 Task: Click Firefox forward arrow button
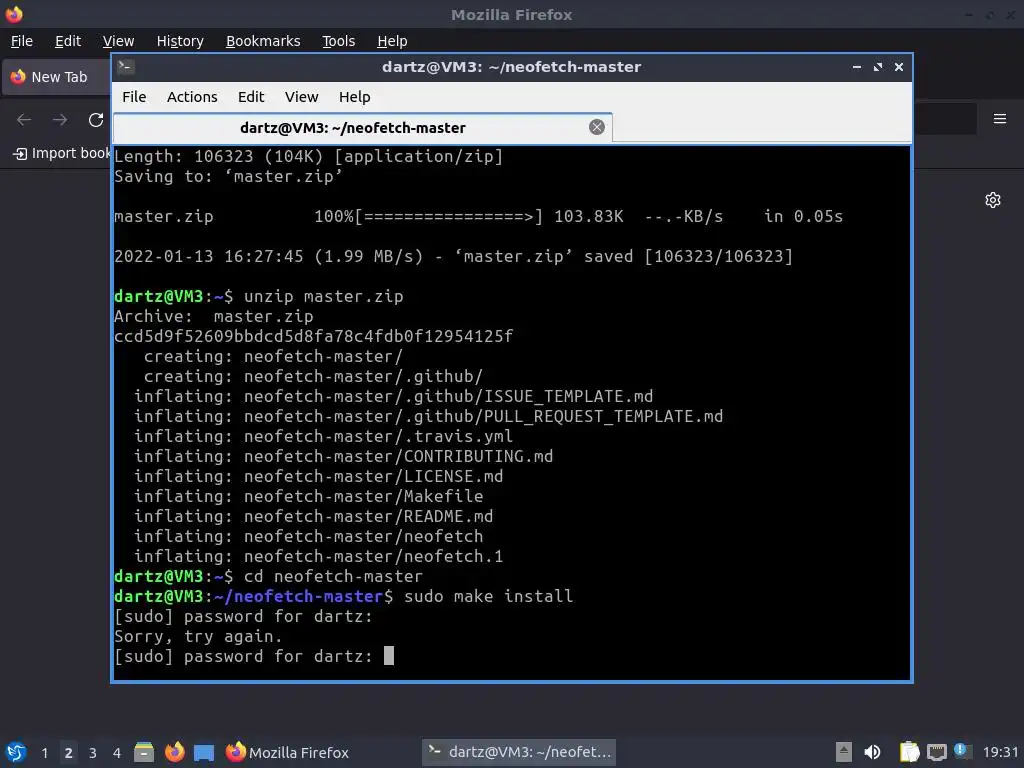click(60, 120)
